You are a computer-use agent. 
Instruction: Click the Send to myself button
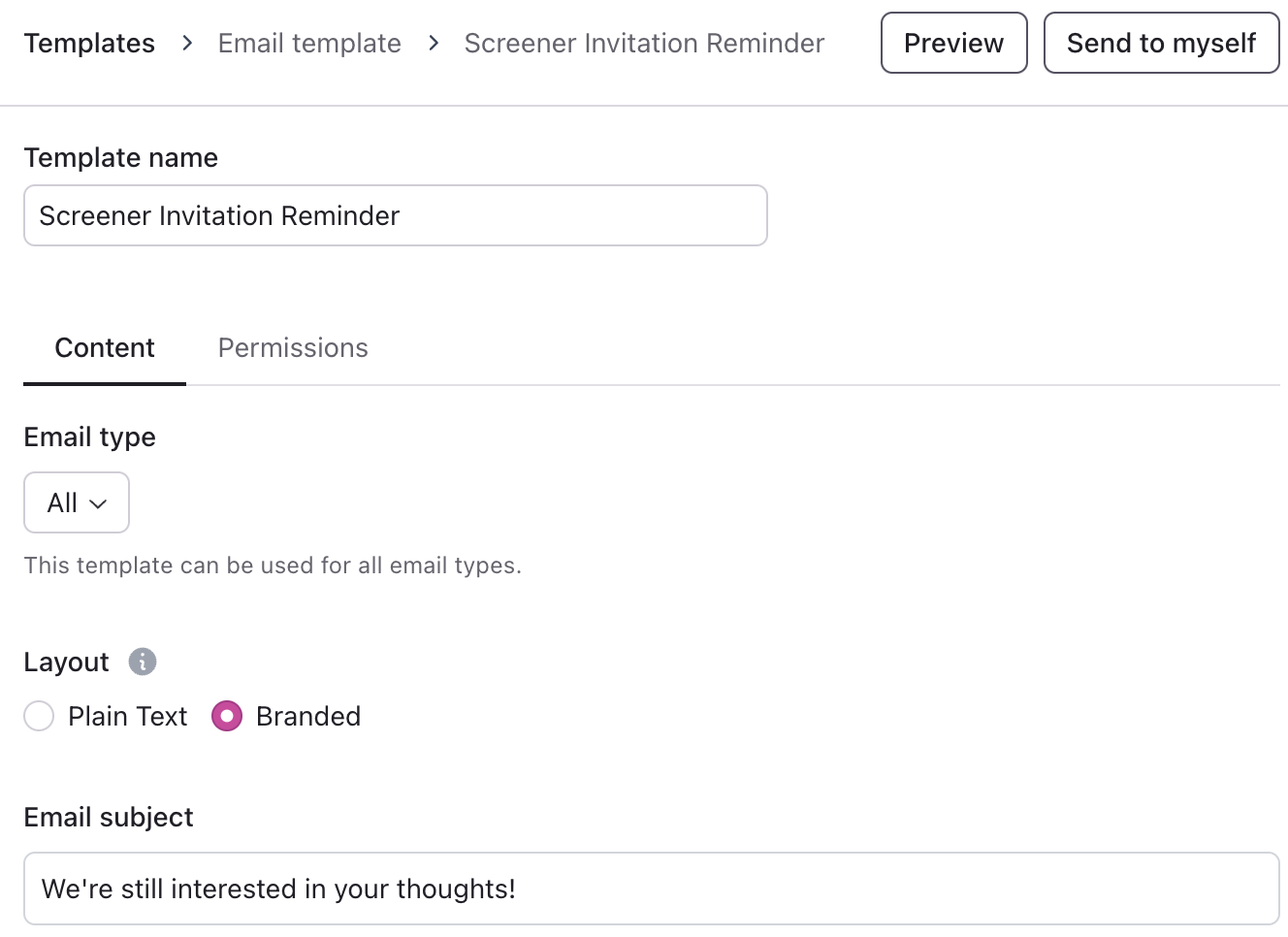click(x=1161, y=43)
